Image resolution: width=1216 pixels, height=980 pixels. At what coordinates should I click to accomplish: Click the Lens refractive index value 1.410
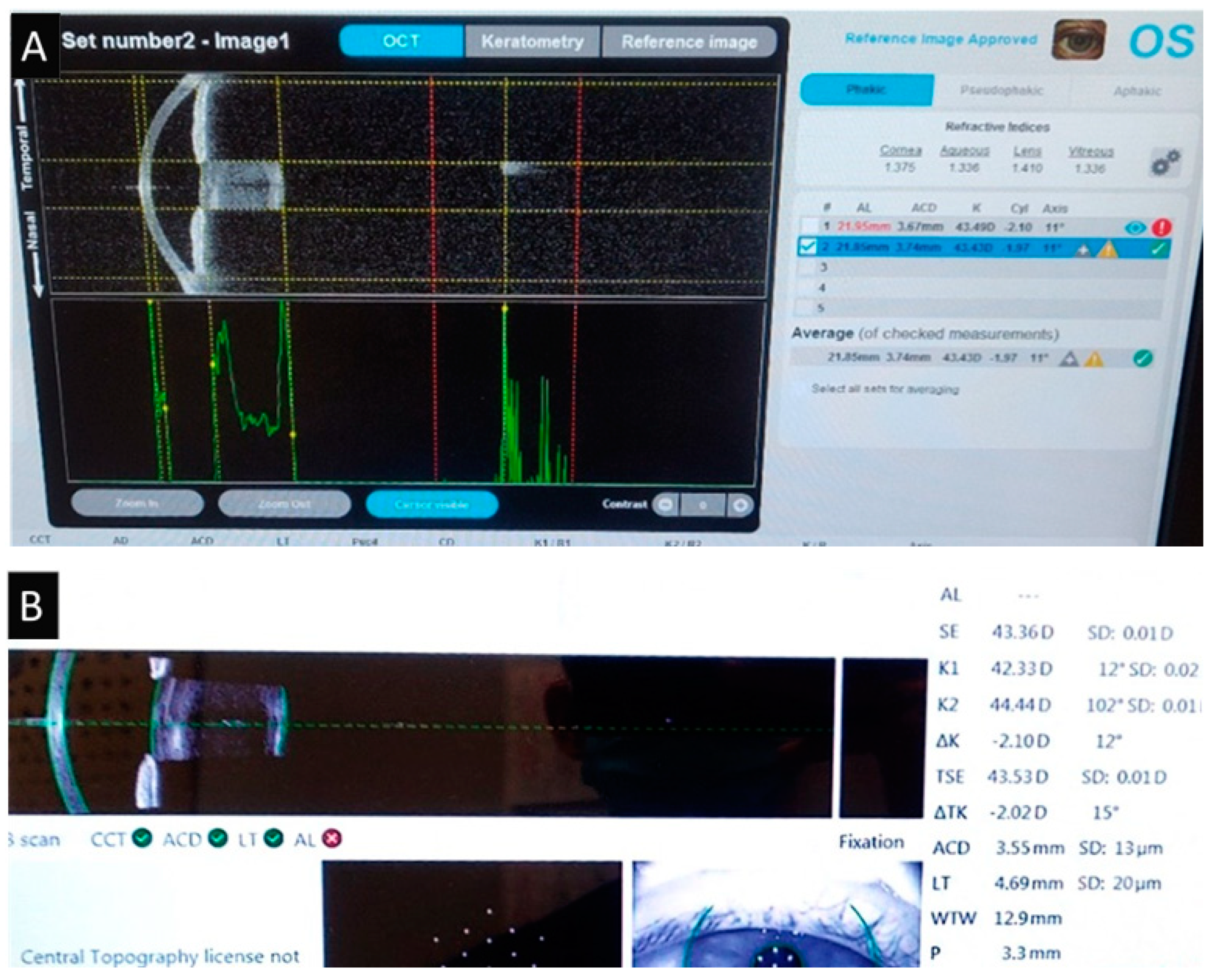(1027, 168)
